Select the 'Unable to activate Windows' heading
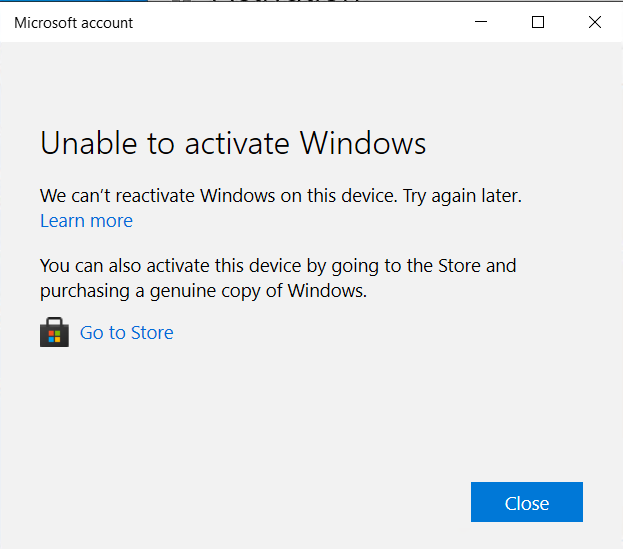Viewport: 623px width, 549px height. point(233,143)
